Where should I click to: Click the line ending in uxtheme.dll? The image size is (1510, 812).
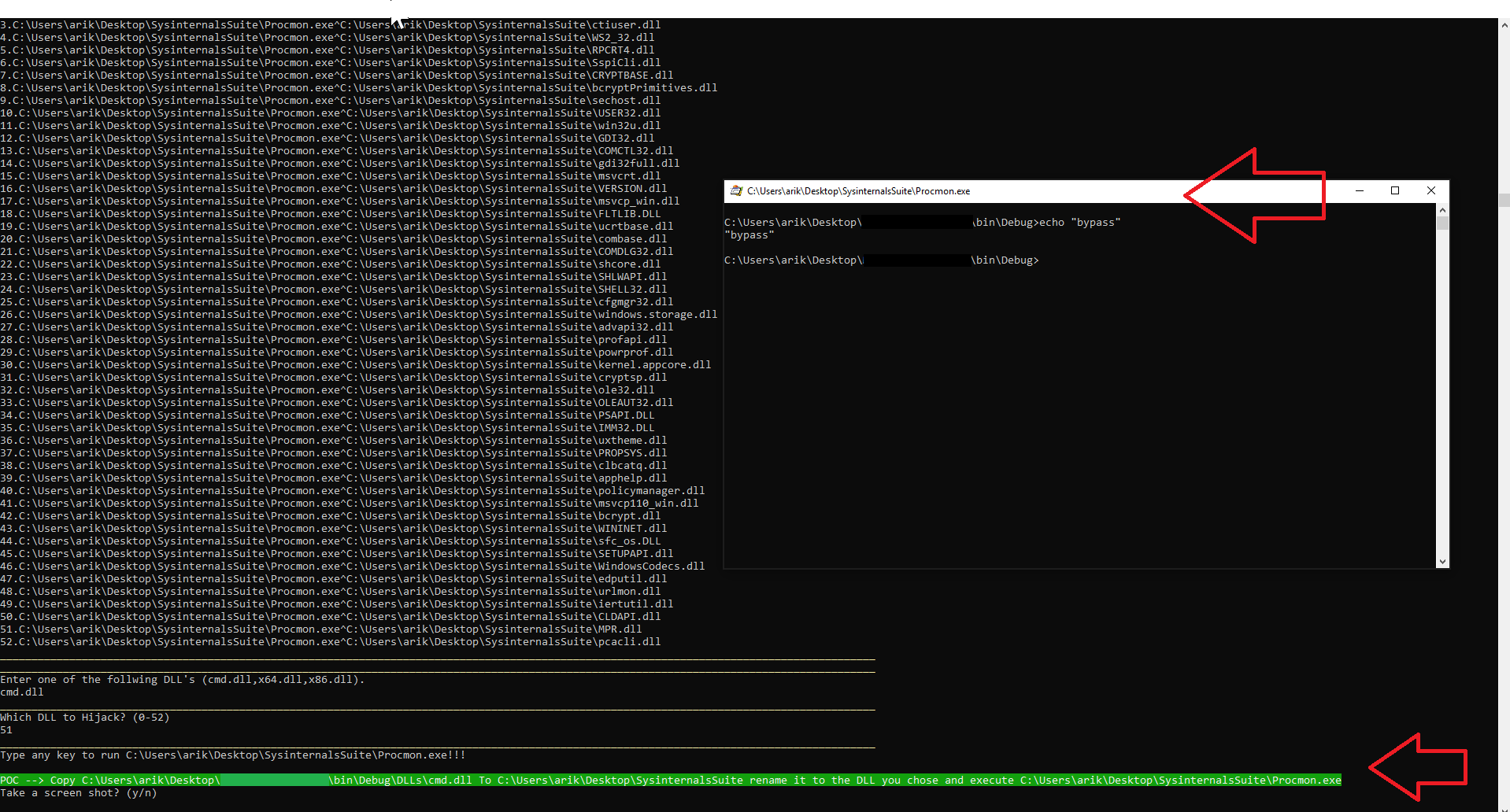click(x=334, y=441)
